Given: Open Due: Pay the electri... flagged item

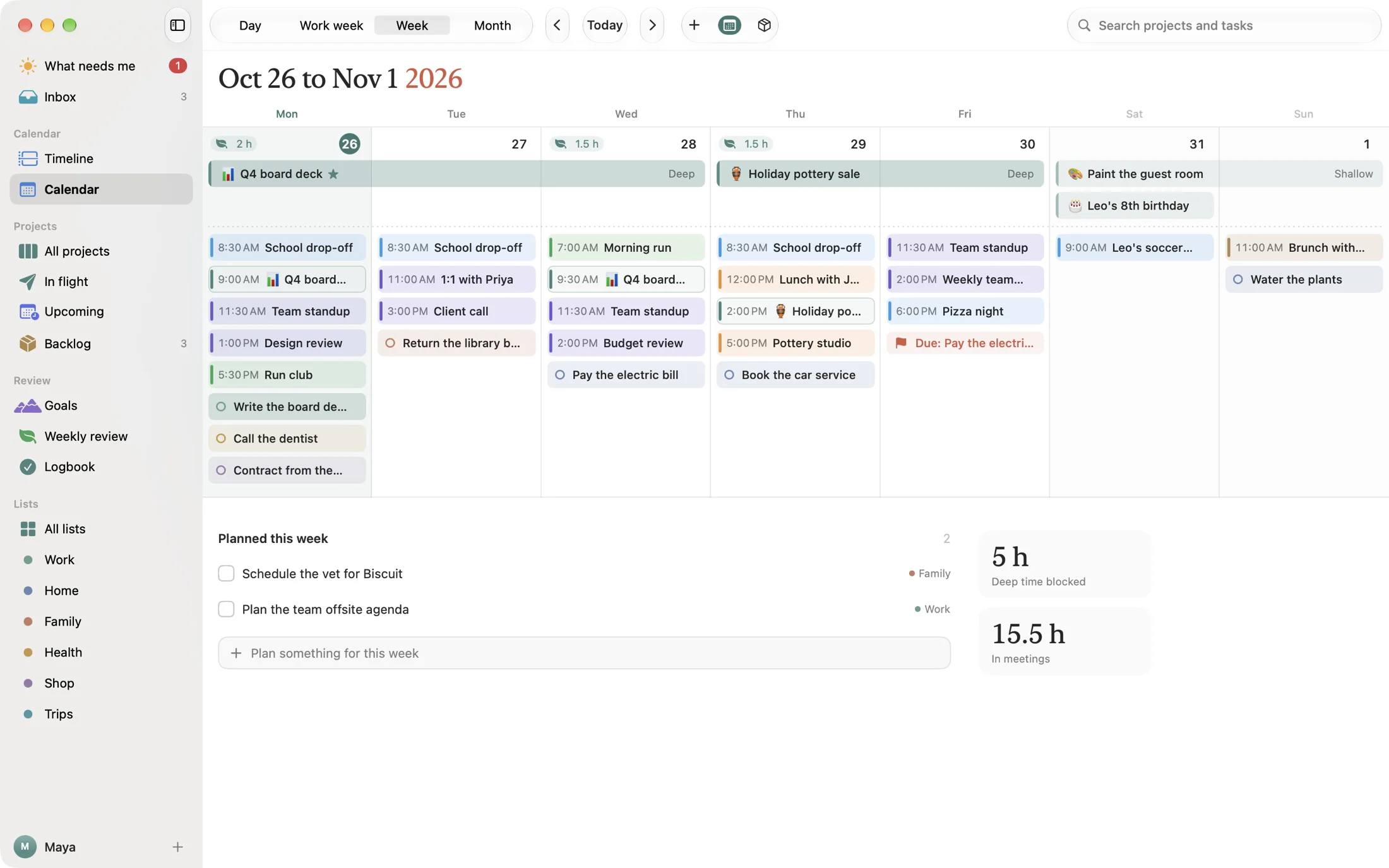Looking at the screenshot, I should (965, 343).
